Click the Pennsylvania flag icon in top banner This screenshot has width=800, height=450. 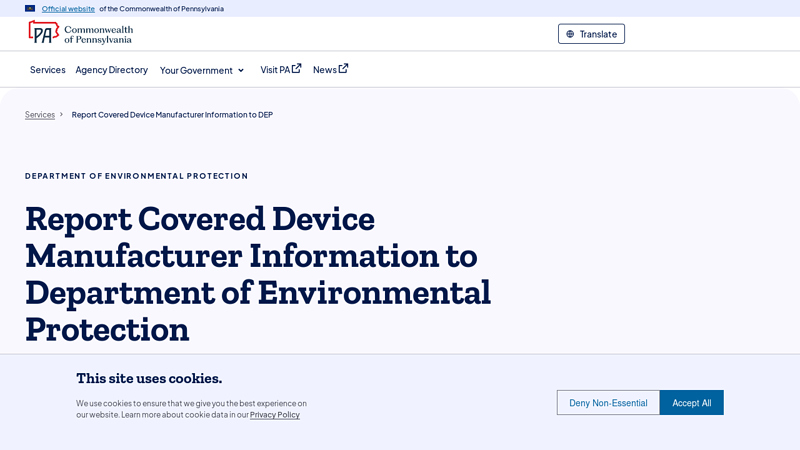pos(30,9)
